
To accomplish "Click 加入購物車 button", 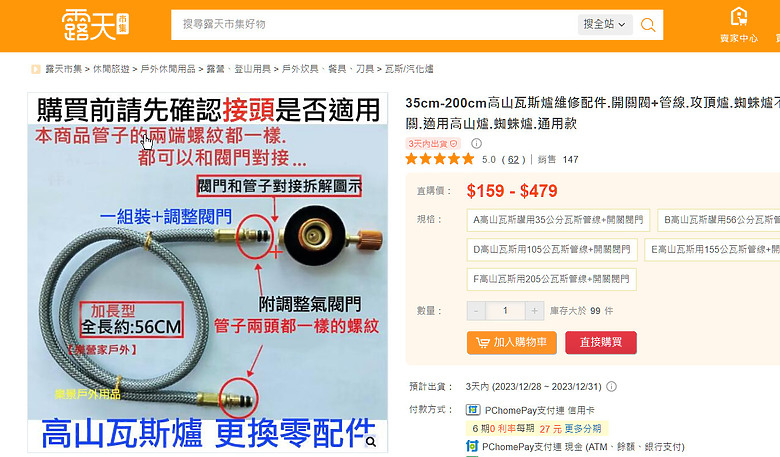I will 511,343.
